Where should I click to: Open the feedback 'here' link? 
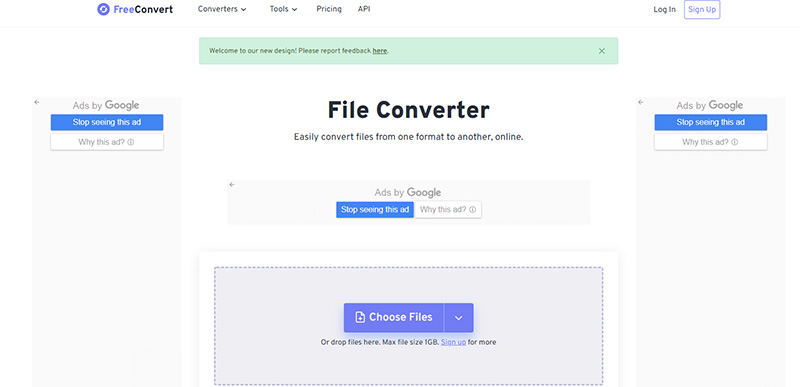click(380, 51)
